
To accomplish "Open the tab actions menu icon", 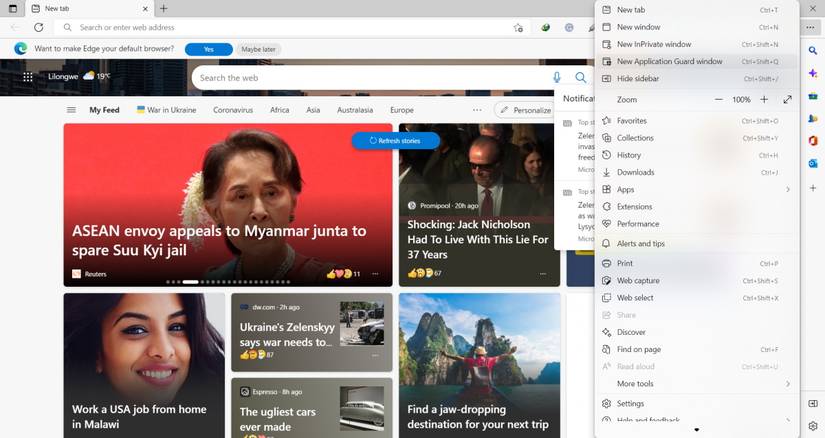I will 13,8.
